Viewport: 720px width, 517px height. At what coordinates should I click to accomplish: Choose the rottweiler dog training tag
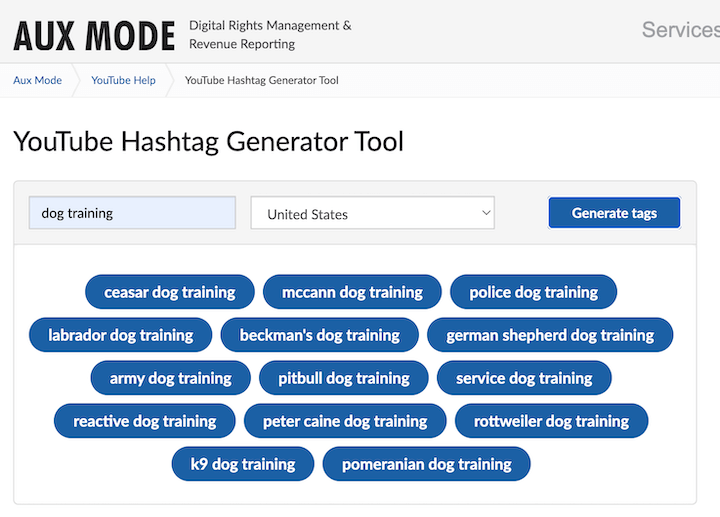[x=551, y=421]
